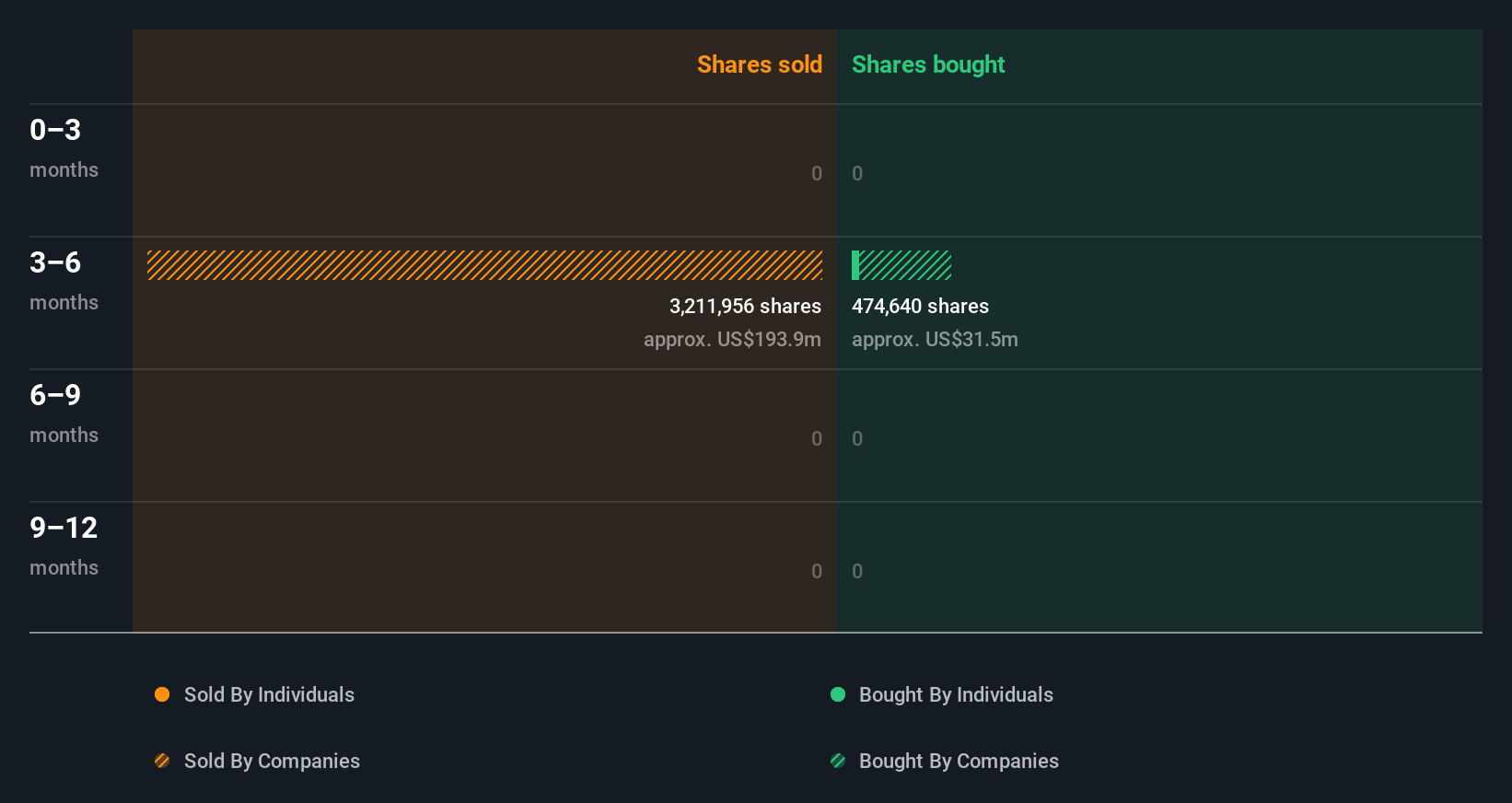The width and height of the screenshot is (1512, 803).
Task: Select the Bought By Companies legend label
Action: pos(959,762)
